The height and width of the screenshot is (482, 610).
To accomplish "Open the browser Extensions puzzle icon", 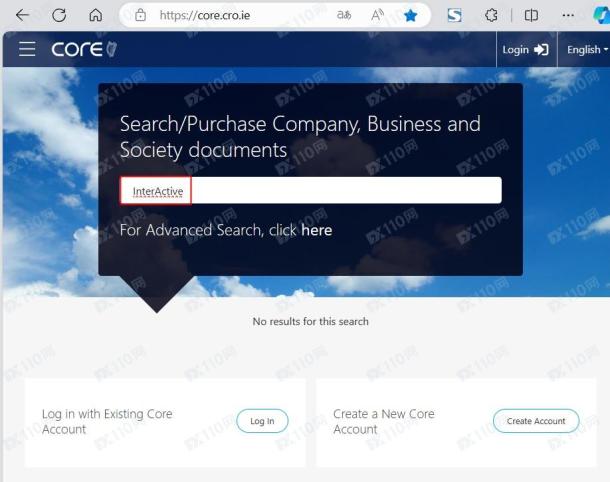I will 491,15.
